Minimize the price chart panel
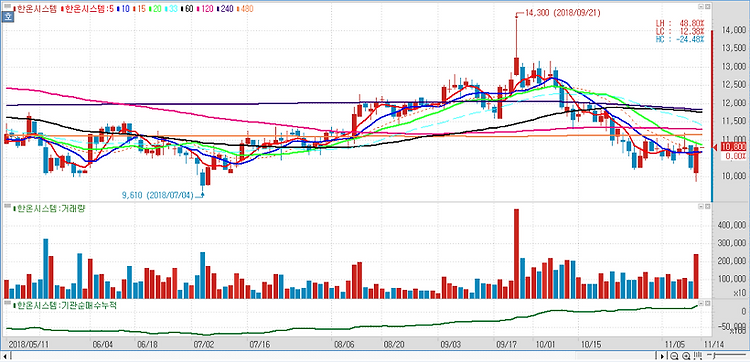 (x=701, y=7)
